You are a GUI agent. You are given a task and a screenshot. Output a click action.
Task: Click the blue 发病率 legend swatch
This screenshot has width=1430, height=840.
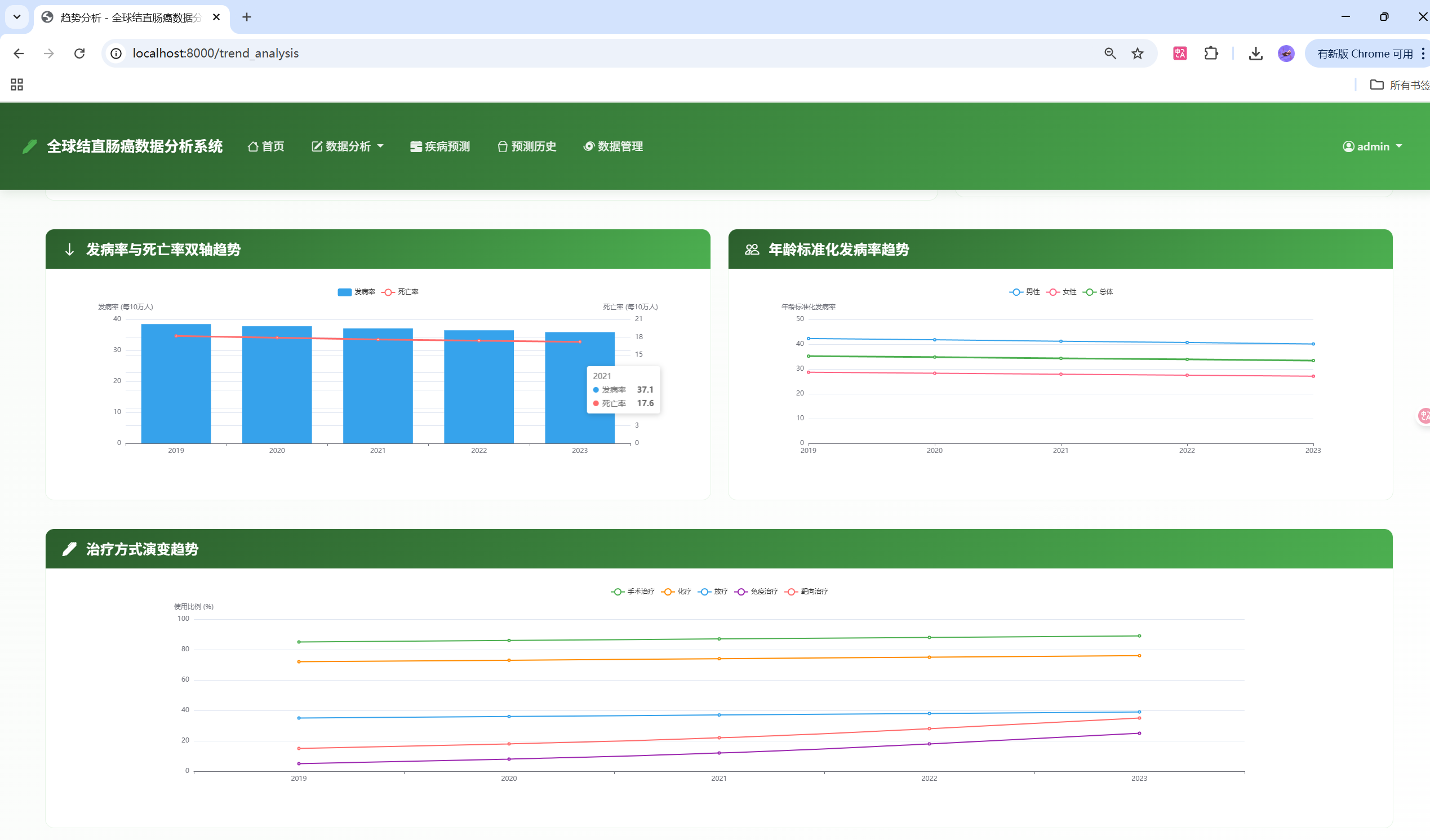click(x=344, y=292)
